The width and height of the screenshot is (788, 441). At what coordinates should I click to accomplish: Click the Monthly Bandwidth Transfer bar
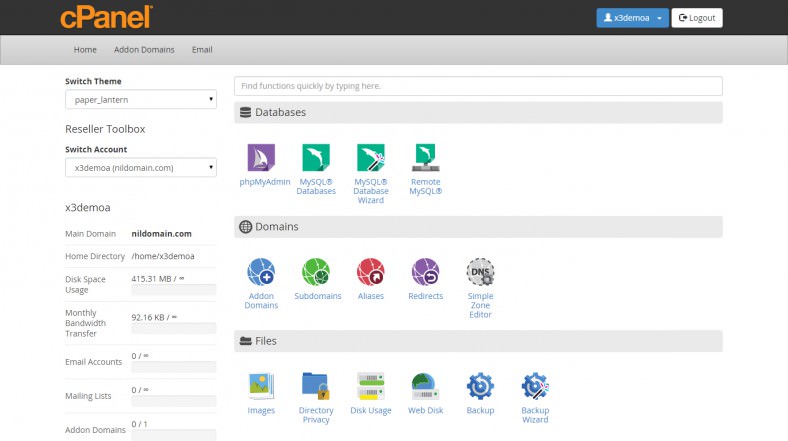click(174, 328)
